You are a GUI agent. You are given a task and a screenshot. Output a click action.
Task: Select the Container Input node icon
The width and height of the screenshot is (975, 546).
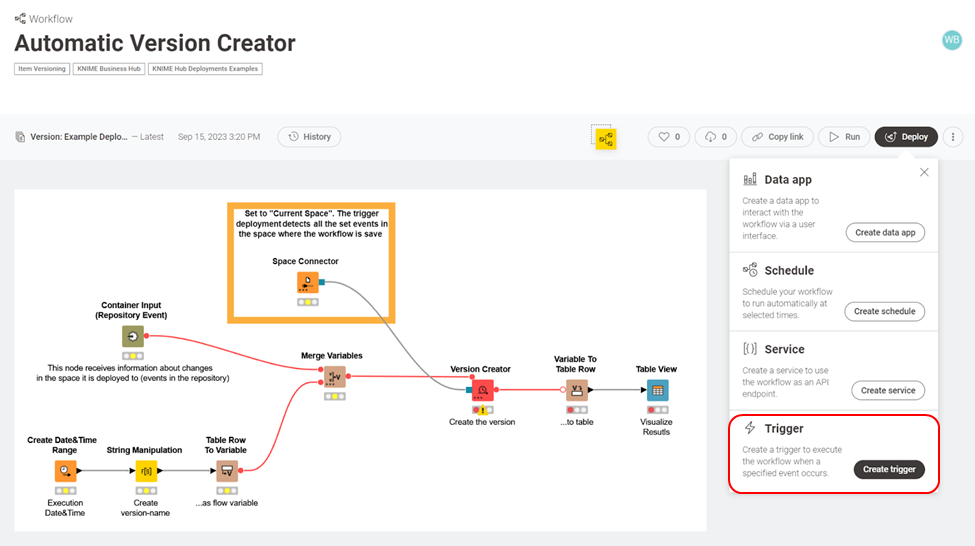tap(132, 336)
